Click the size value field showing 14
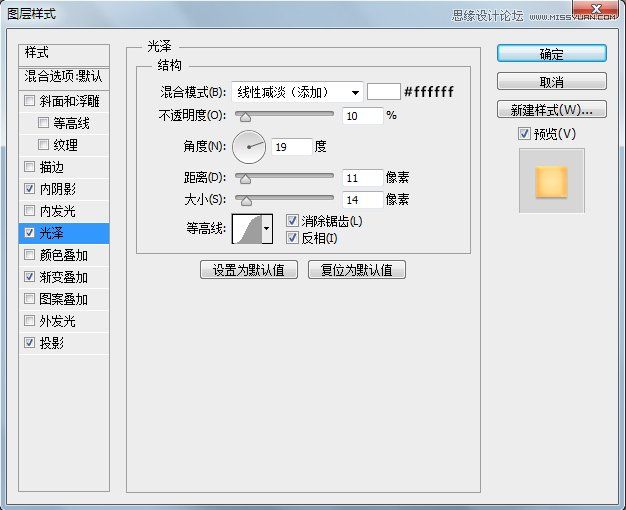The width and height of the screenshot is (626, 510). (363, 200)
